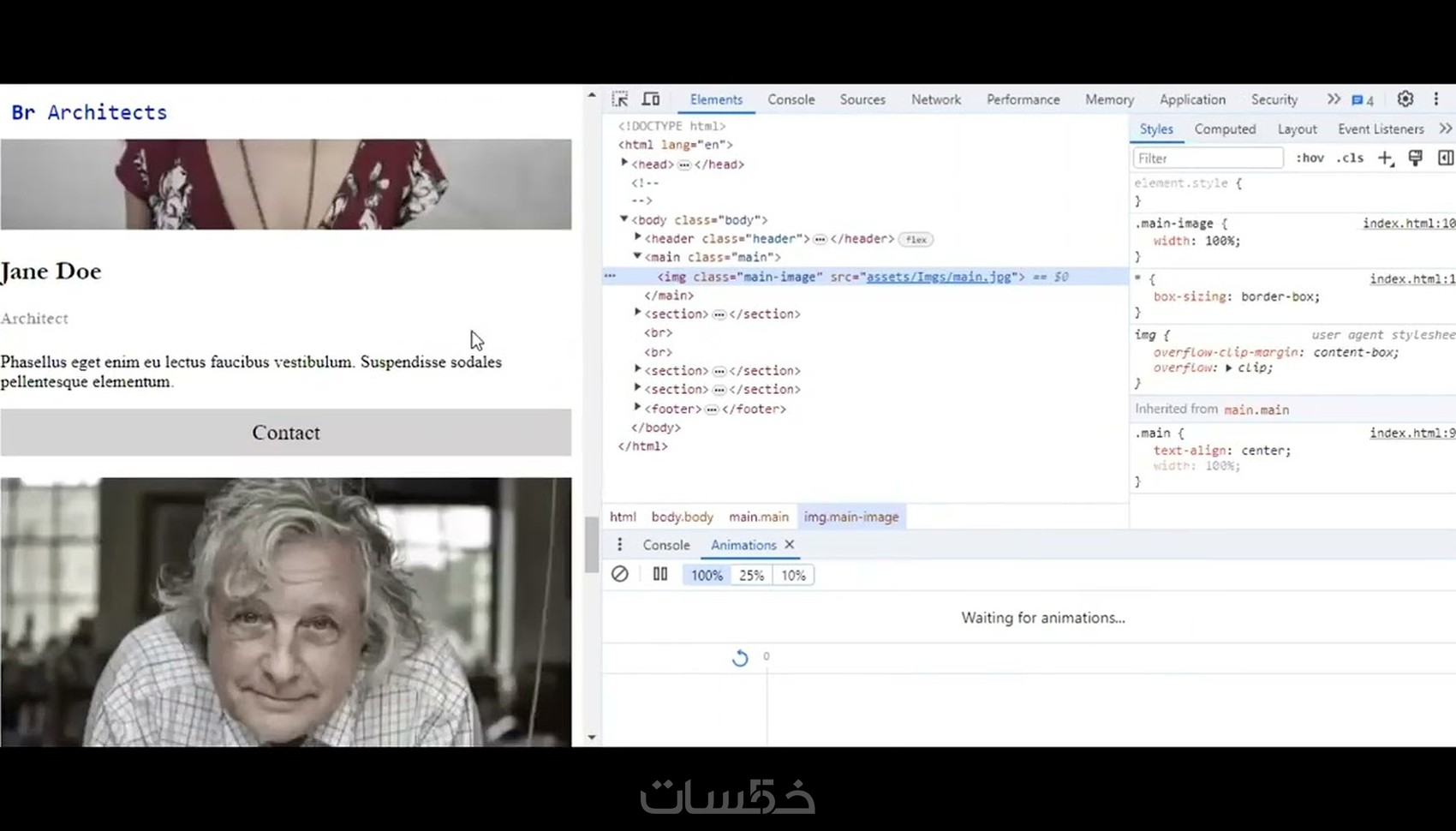The width and height of the screenshot is (1456, 831).
Task: Expand the footer element node
Action: pyautogui.click(x=637, y=408)
